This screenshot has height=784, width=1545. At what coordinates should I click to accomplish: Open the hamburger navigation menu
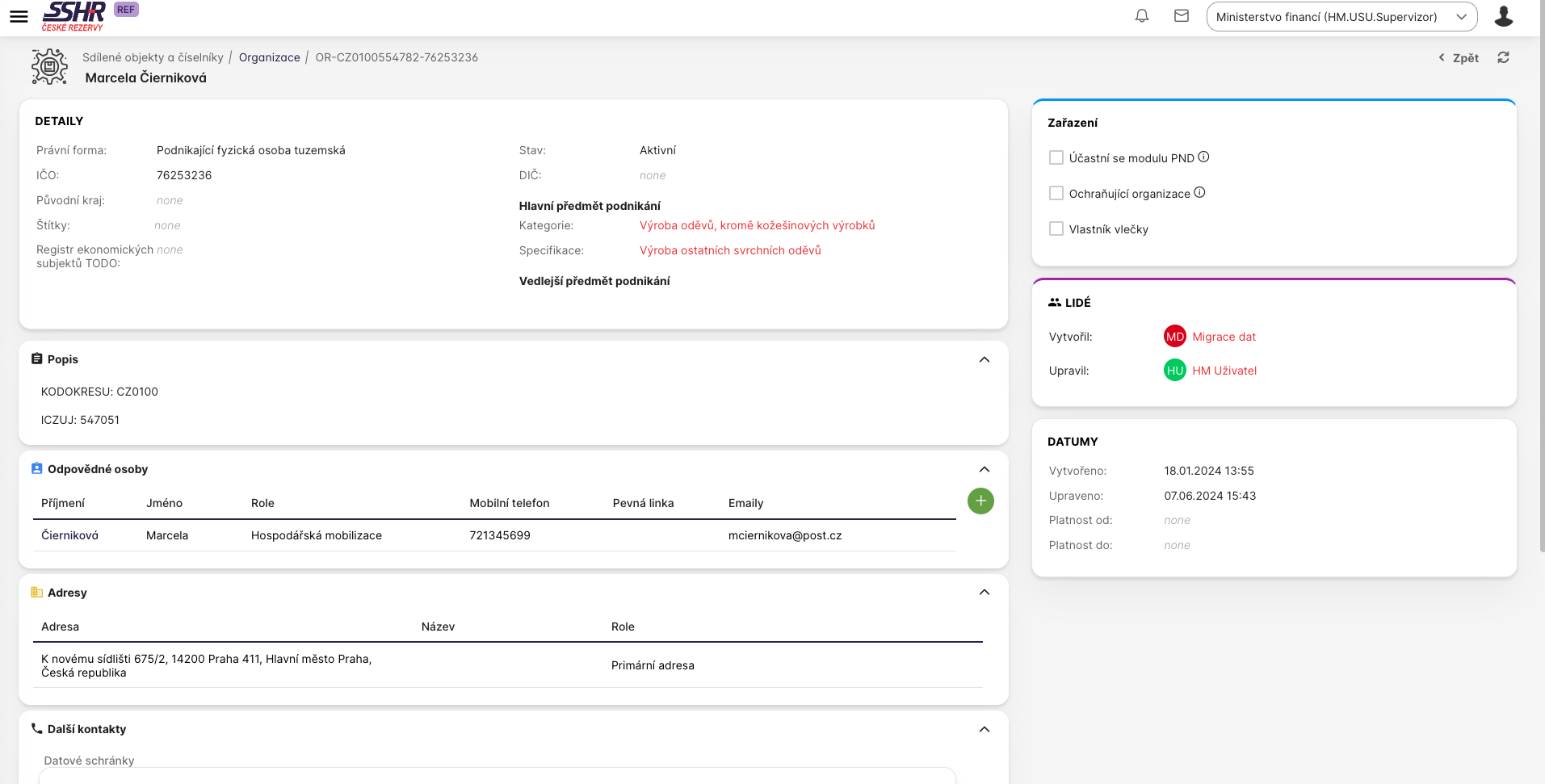point(19,16)
